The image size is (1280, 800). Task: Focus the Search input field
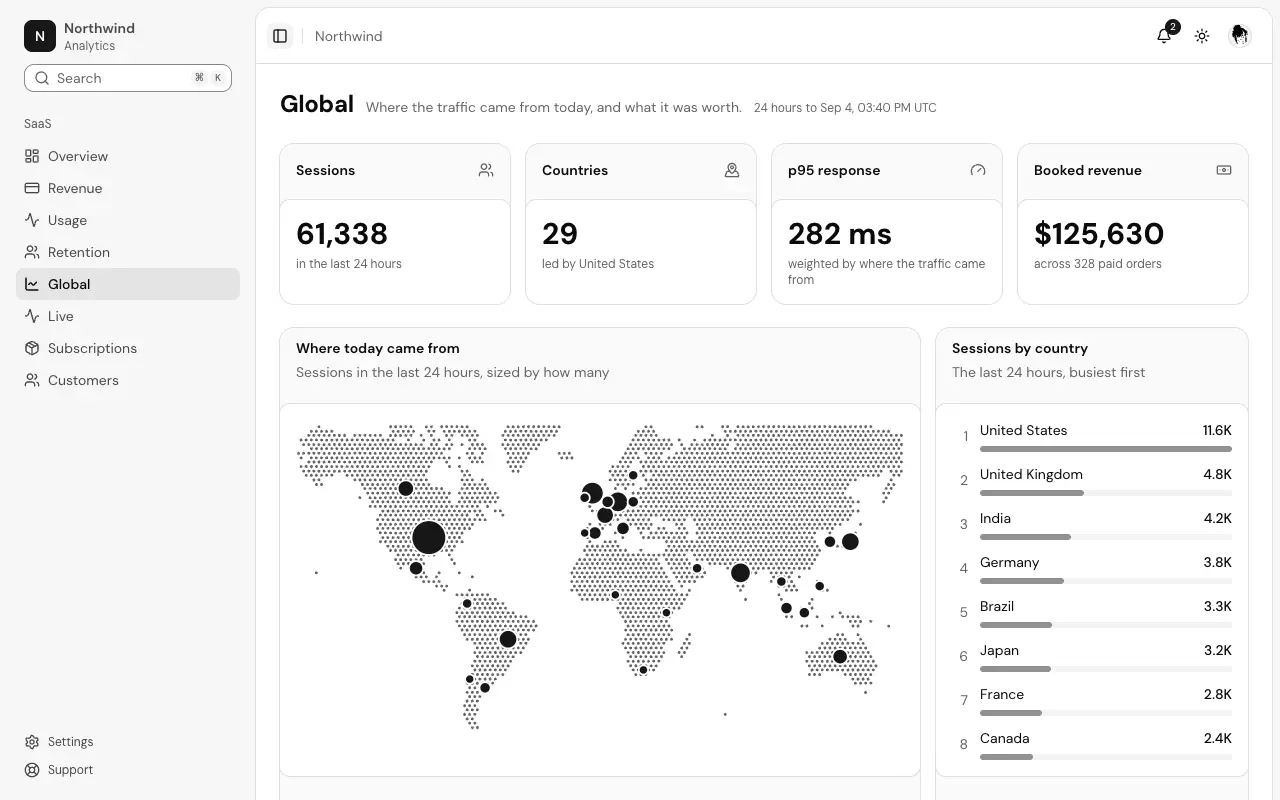[x=128, y=78]
